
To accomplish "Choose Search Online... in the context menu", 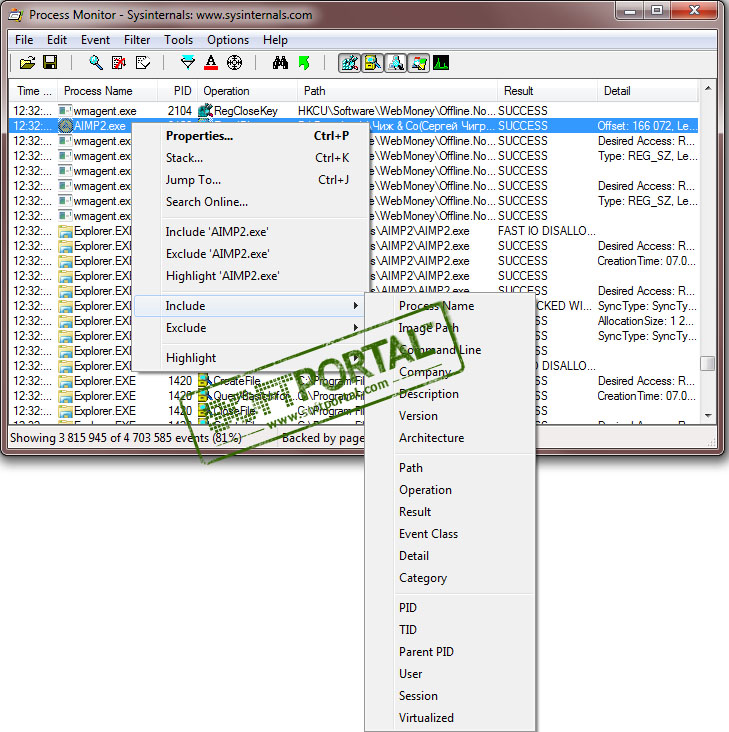I will (251, 202).
